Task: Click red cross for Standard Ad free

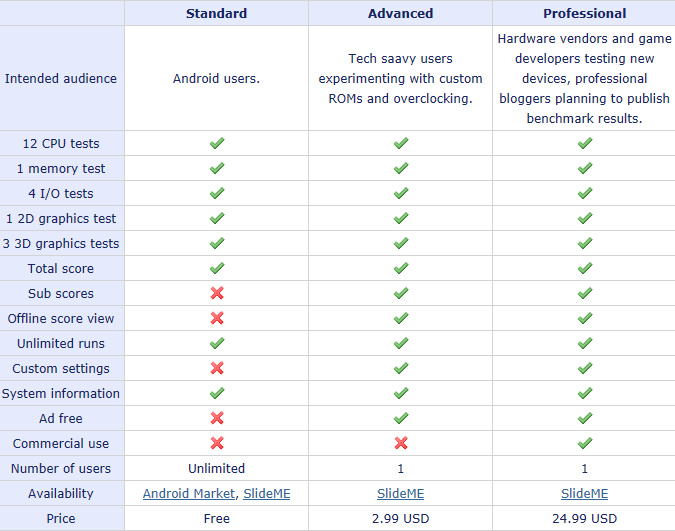Action: (x=217, y=419)
